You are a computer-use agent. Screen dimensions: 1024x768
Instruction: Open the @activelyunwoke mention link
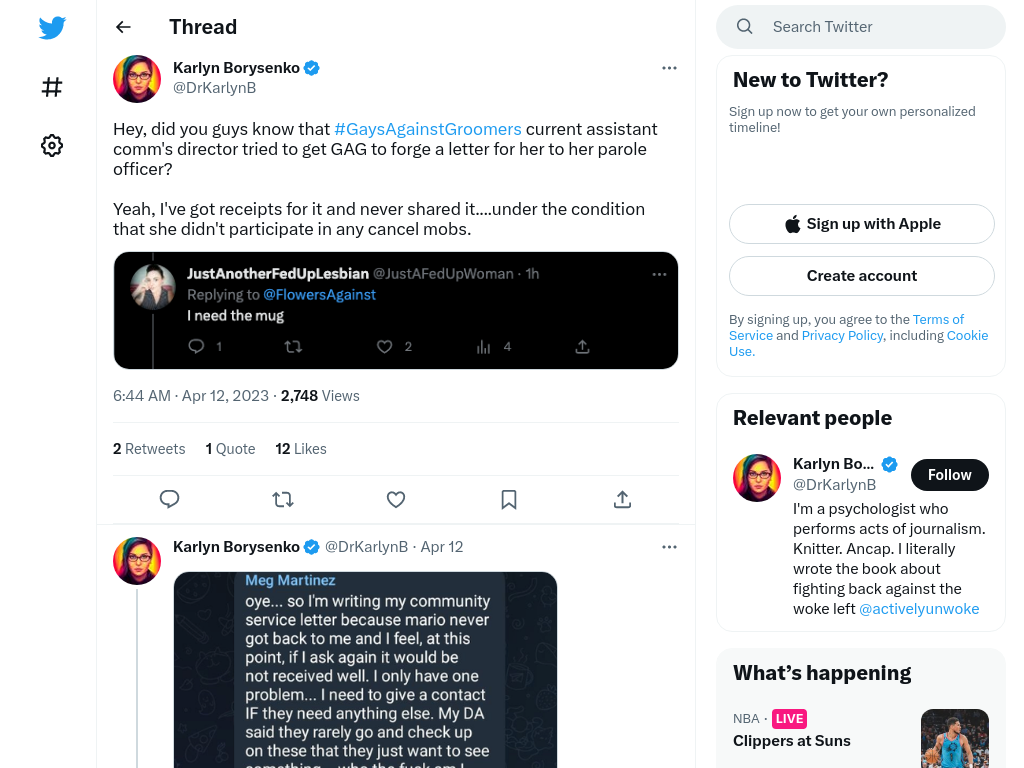pyautogui.click(x=919, y=609)
